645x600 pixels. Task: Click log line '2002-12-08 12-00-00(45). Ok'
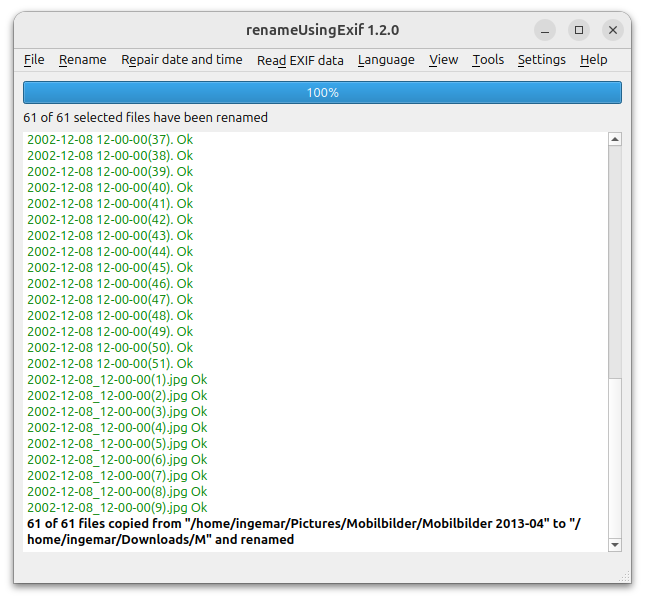[x=110, y=268]
